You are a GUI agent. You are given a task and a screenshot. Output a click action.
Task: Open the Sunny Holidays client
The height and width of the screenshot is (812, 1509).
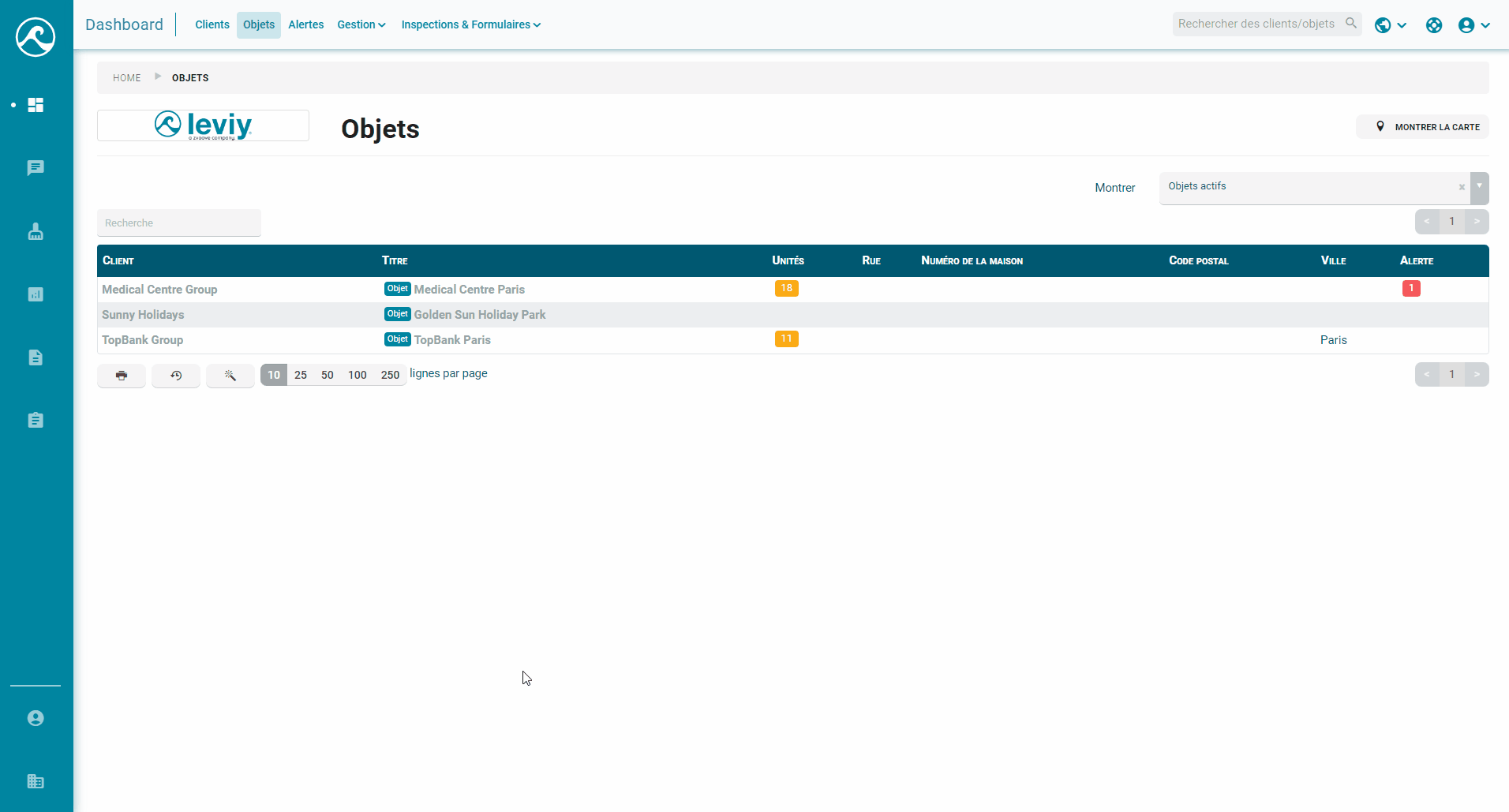(143, 315)
